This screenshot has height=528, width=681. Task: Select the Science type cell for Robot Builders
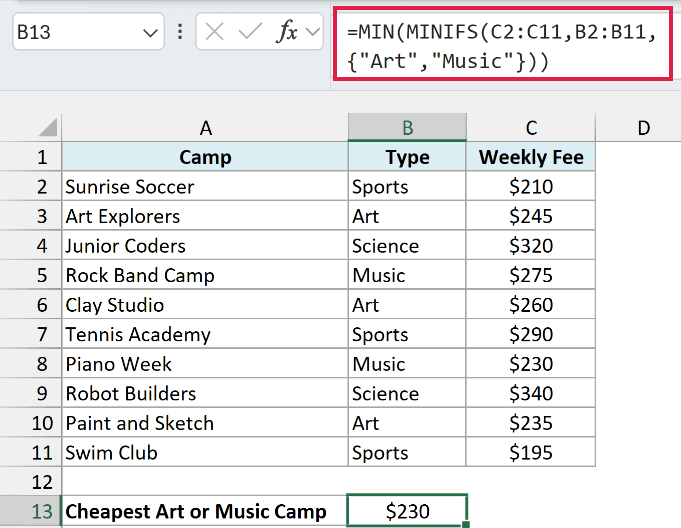click(407, 393)
